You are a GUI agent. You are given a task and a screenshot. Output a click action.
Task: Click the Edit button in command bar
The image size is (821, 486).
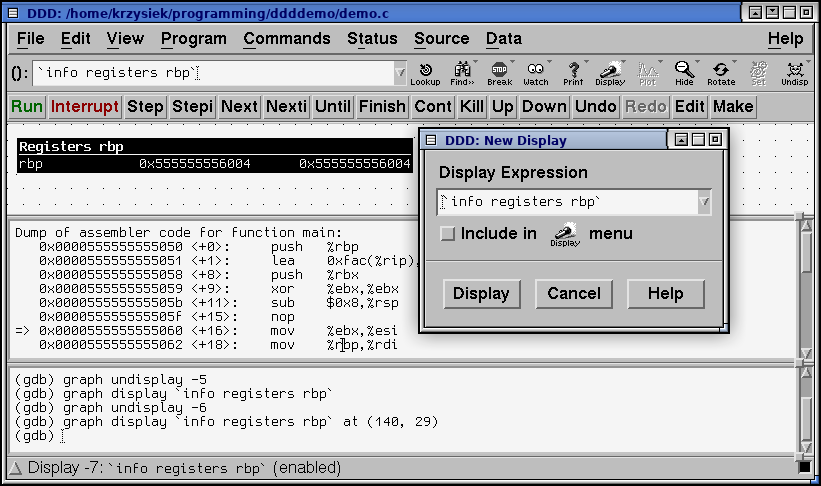(690, 106)
